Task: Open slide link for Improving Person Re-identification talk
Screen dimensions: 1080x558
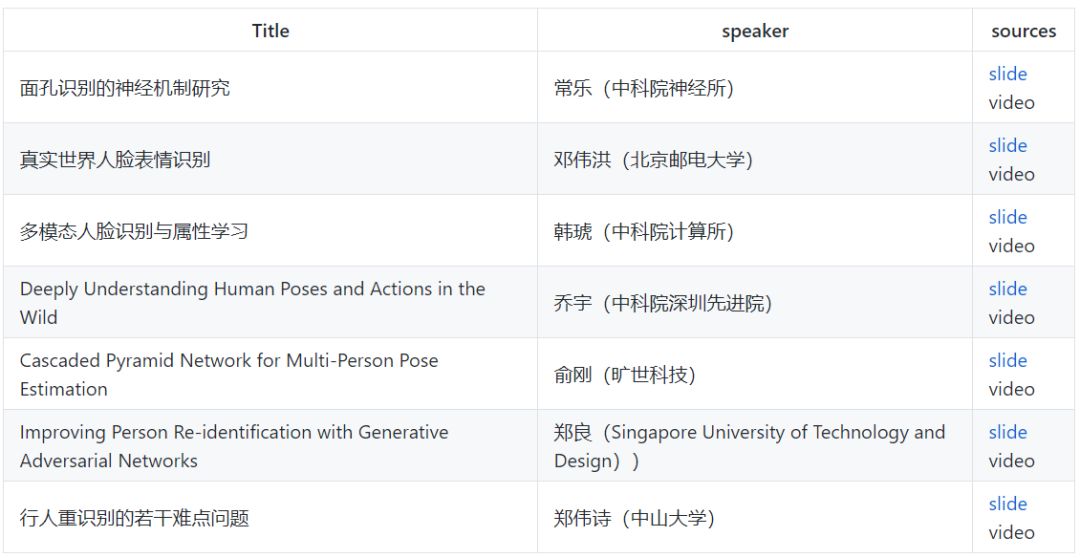Action: 1008,432
